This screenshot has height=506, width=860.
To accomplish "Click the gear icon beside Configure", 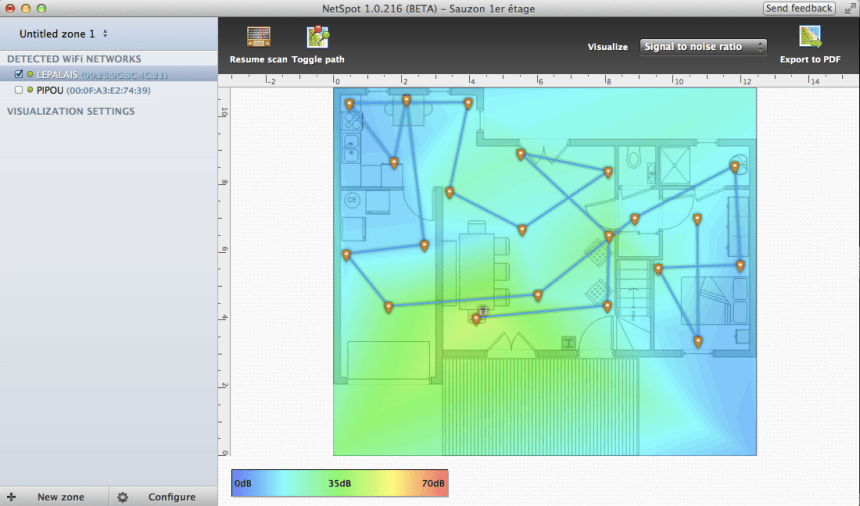I will pyautogui.click(x=122, y=497).
